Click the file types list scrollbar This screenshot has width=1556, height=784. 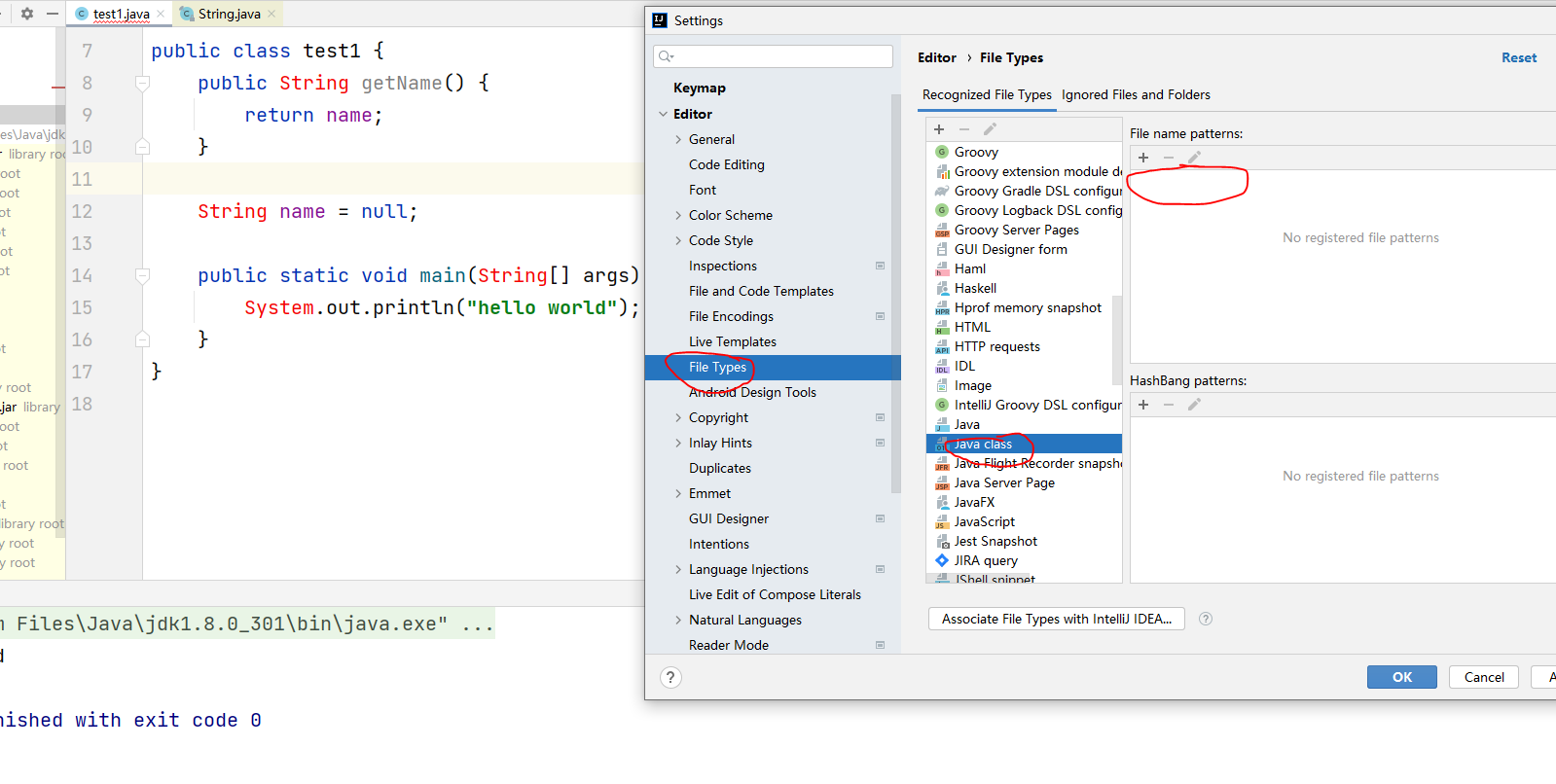(x=1117, y=340)
